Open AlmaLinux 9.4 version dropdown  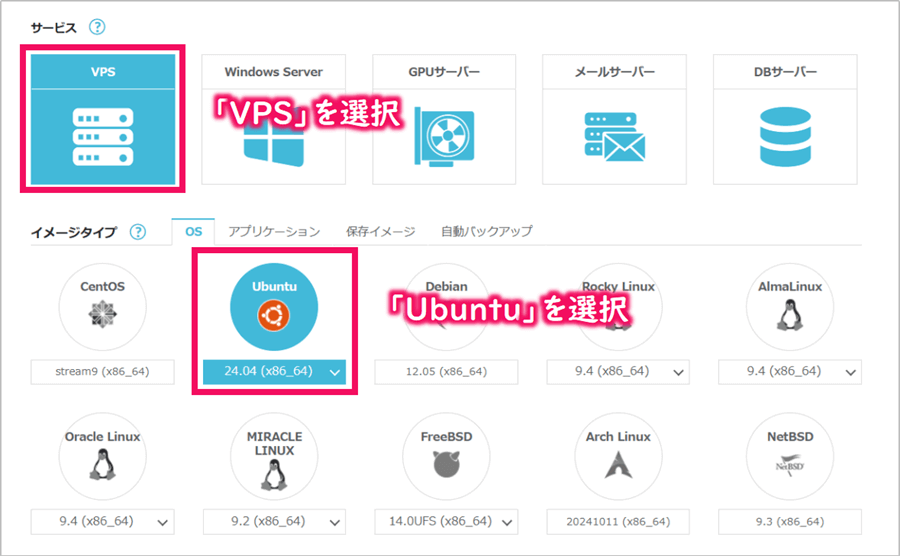[x=790, y=372]
